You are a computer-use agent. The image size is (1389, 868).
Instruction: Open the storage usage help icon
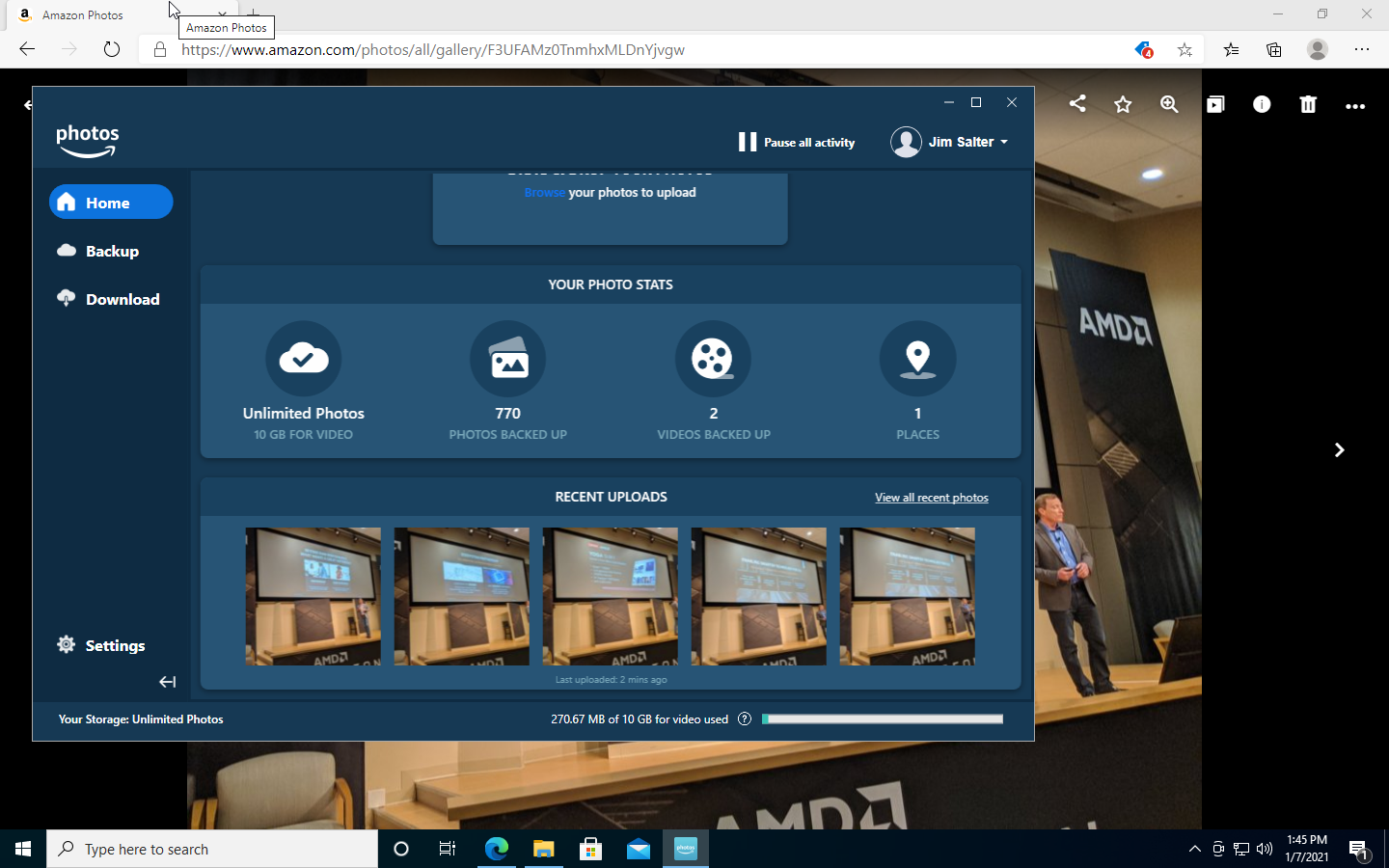coord(743,719)
